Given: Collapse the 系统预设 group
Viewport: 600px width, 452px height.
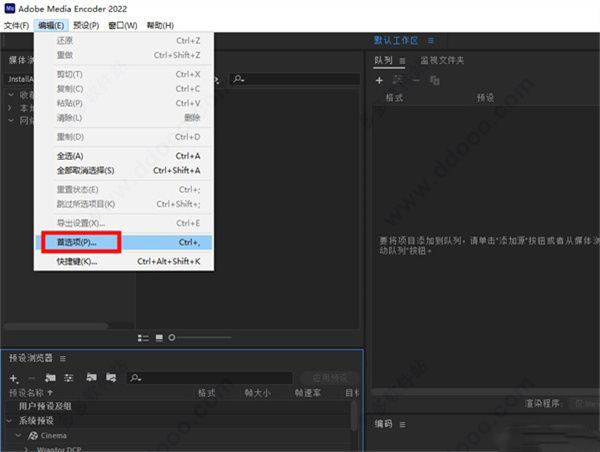Looking at the screenshot, I should tap(9, 421).
